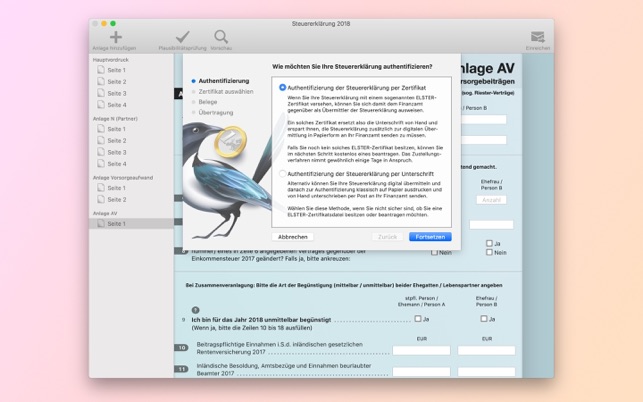Click the green maximize window button
The width and height of the screenshot is (643, 402).
click(x=113, y=23)
